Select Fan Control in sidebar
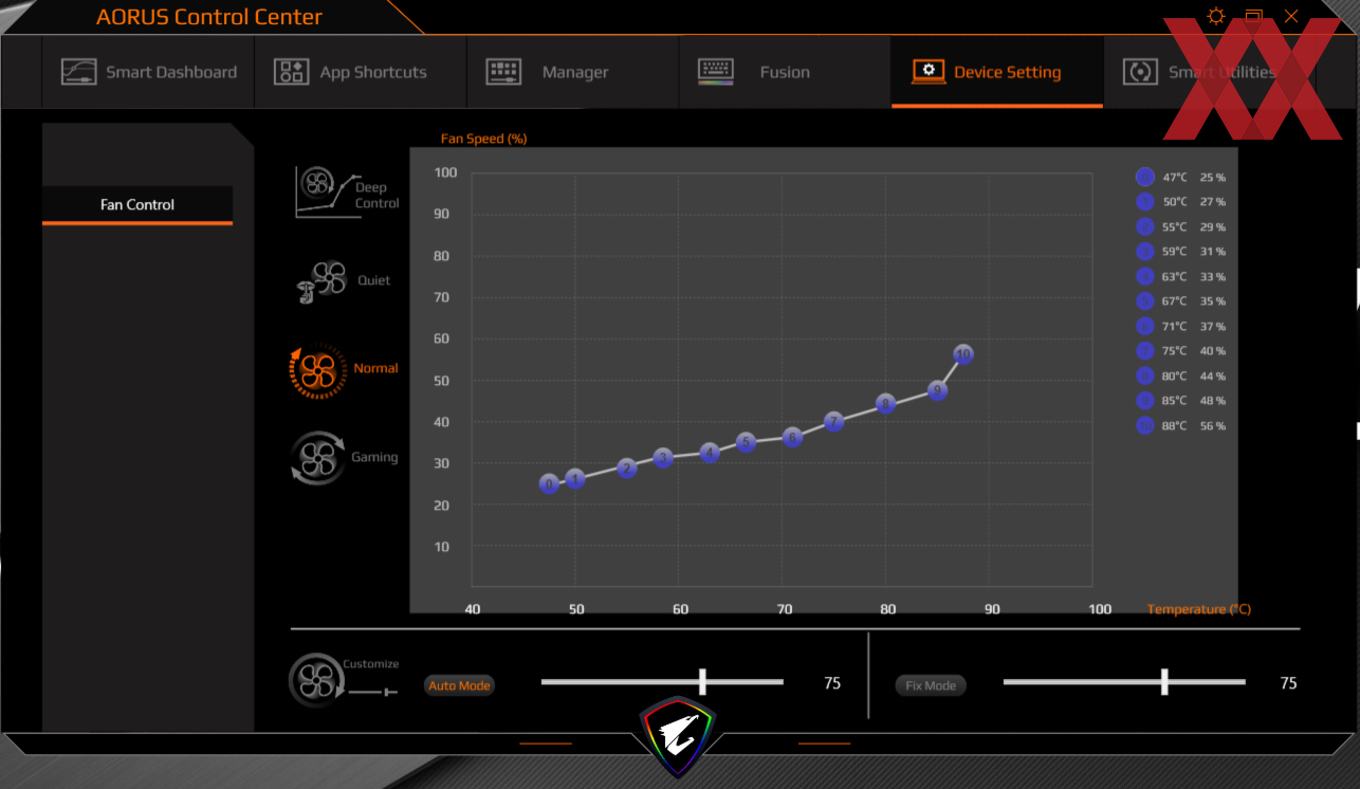The image size is (1360, 789). point(137,204)
